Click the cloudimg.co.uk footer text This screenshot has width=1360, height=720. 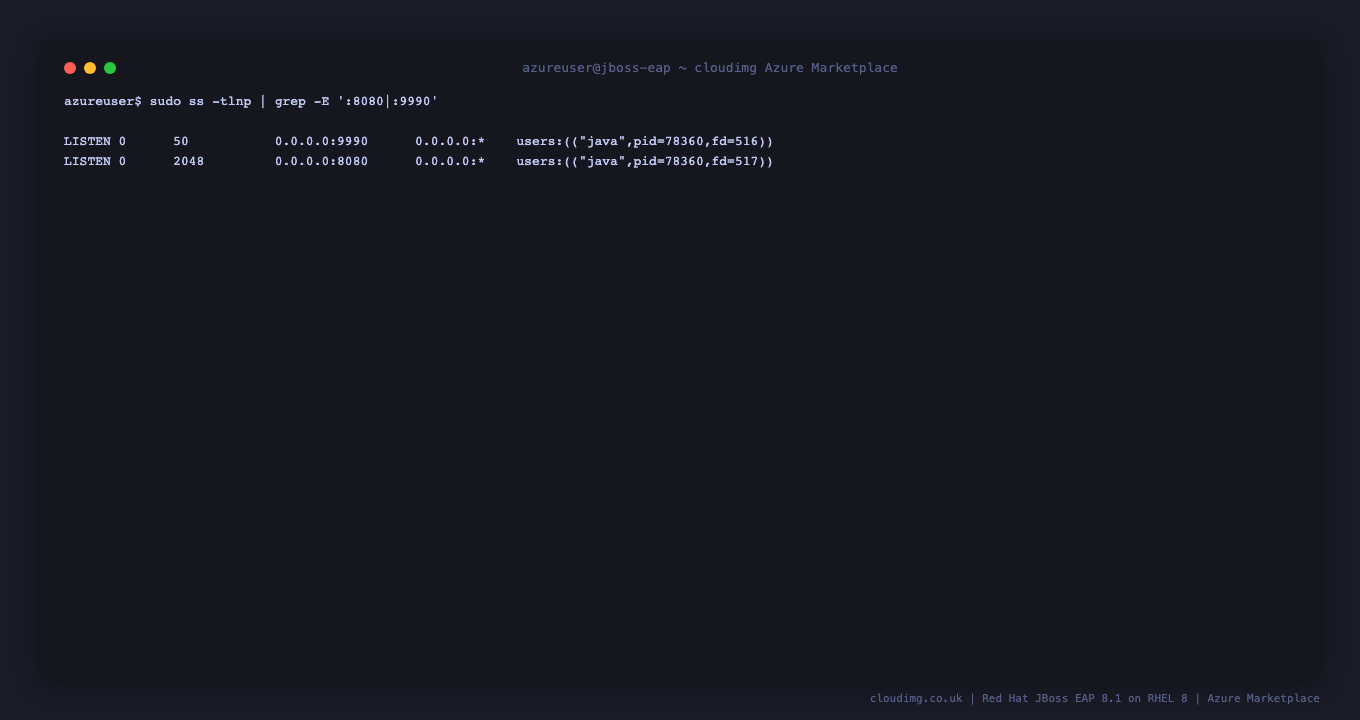(916, 698)
